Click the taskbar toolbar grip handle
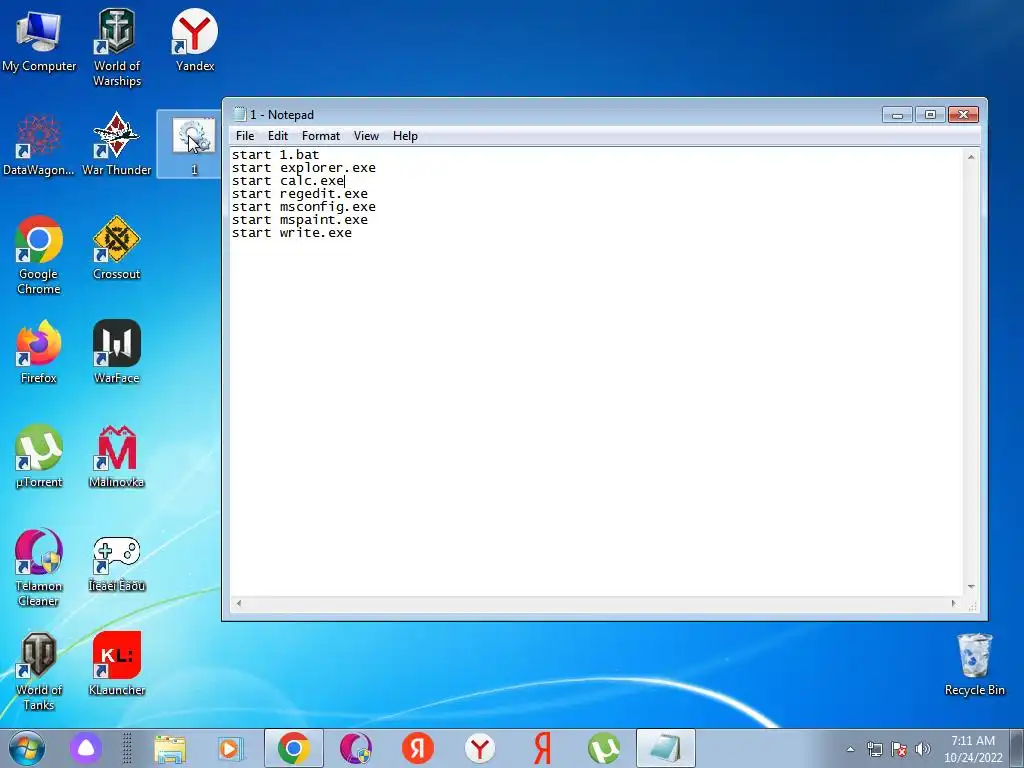Viewport: 1024px width, 768px height. (x=127, y=748)
